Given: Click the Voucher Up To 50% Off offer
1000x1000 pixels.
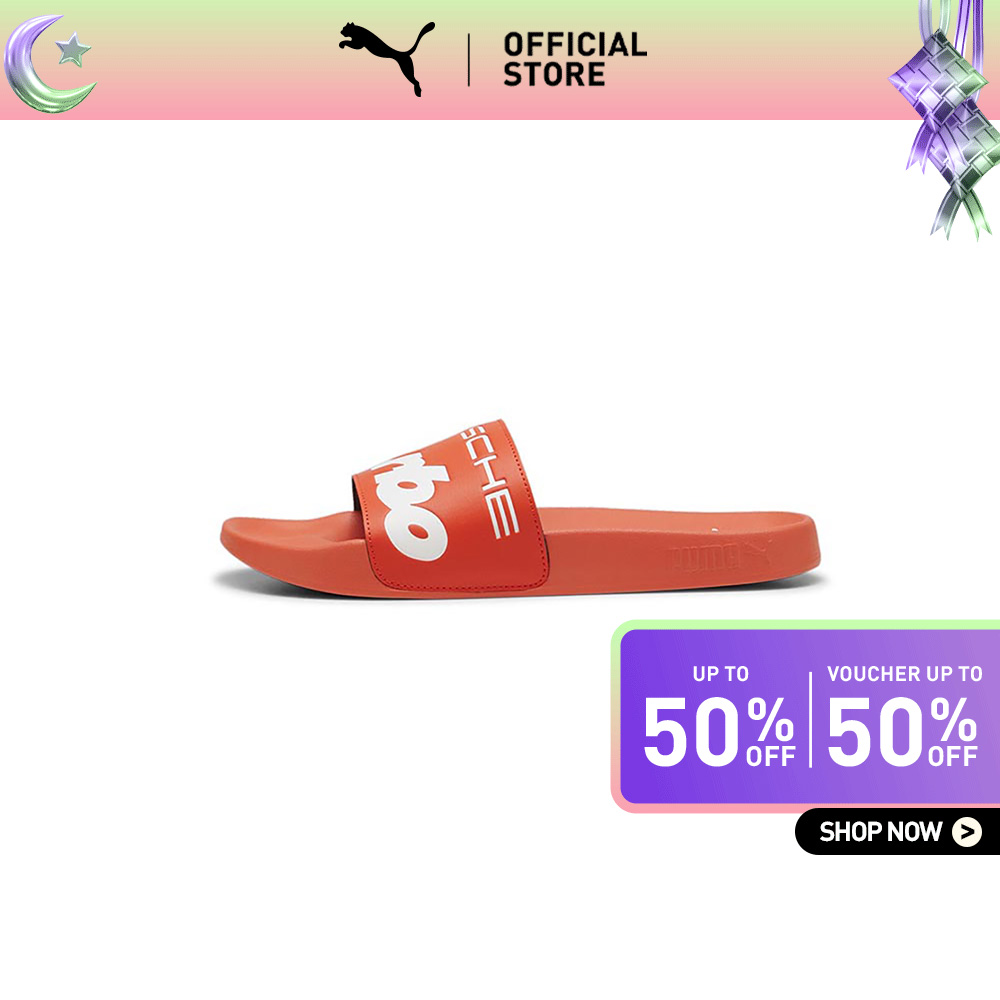Looking at the screenshot, I should [x=903, y=716].
